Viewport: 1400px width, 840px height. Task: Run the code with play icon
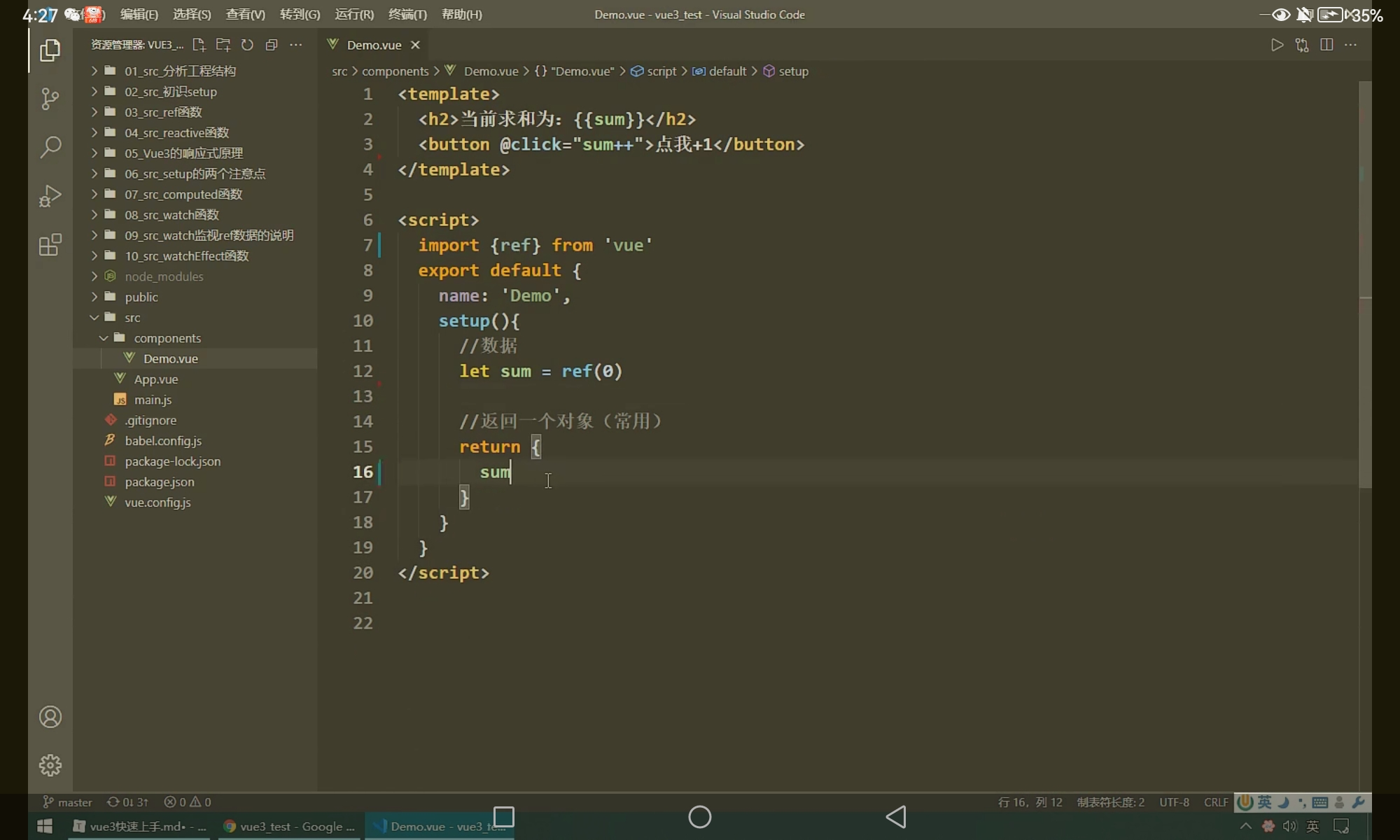coord(1277,45)
